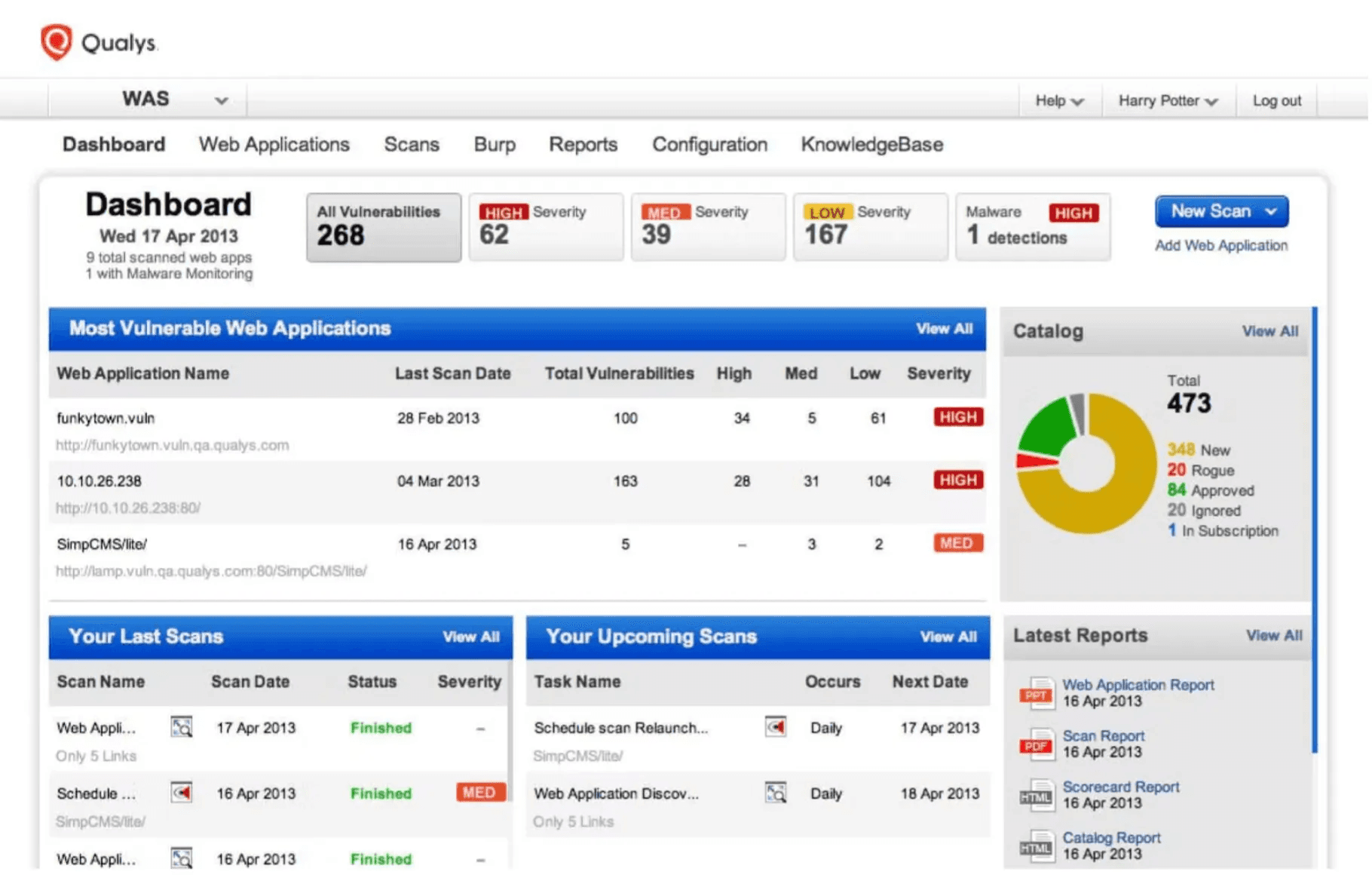Image resolution: width=1372 pixels, height=884 pixels.
Task: Select All Vulnerabilities 268 tile
Action: (384, 229)
